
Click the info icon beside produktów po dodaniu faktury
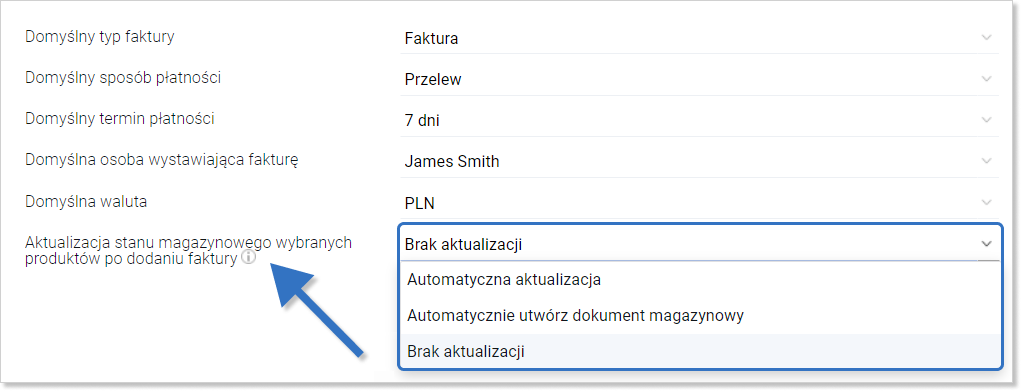[248, 258]
